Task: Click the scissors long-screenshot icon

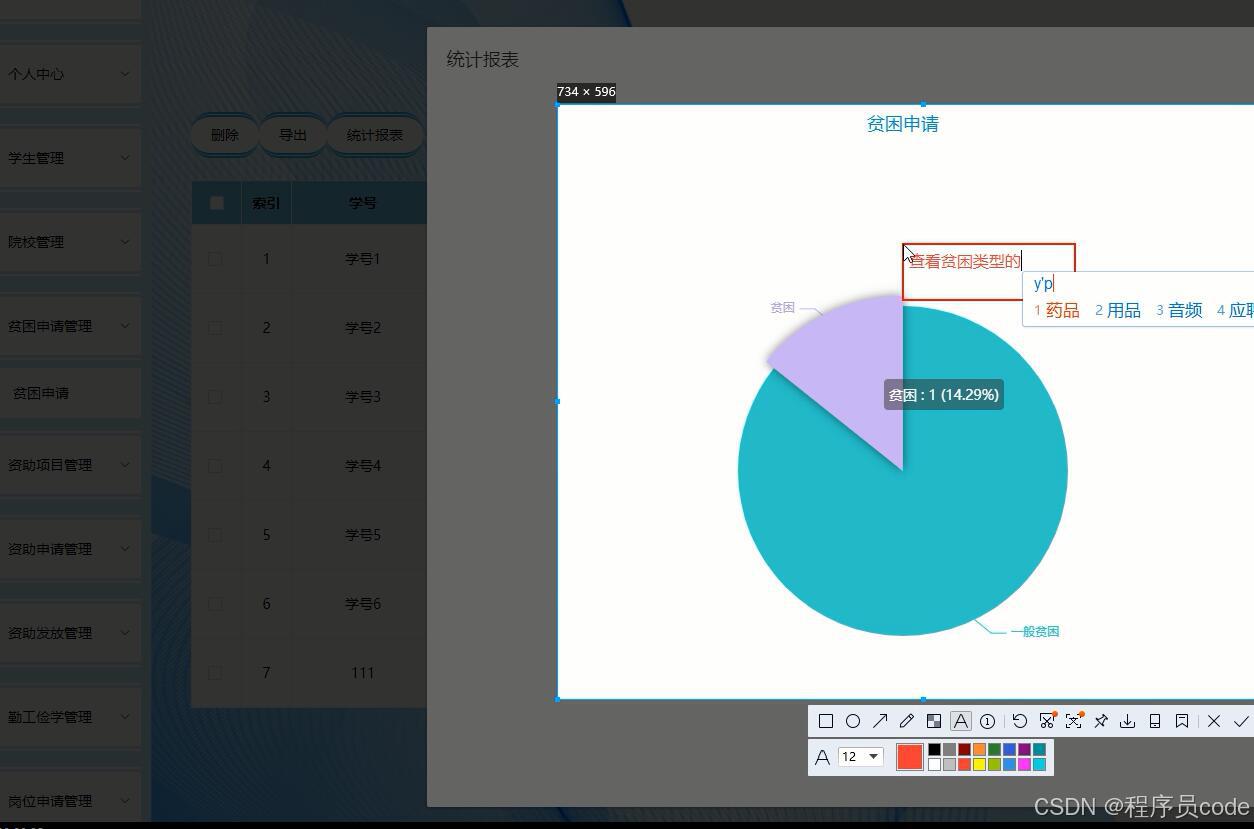Action: click(1047, 721)
